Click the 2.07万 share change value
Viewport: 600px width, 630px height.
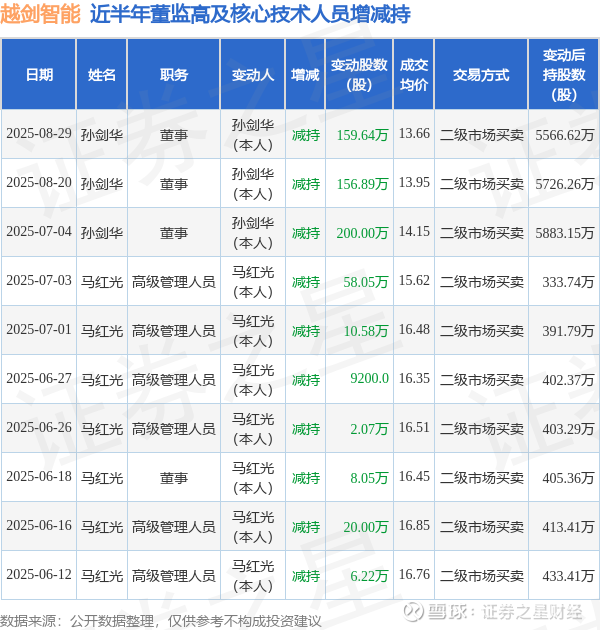[369, 429]
